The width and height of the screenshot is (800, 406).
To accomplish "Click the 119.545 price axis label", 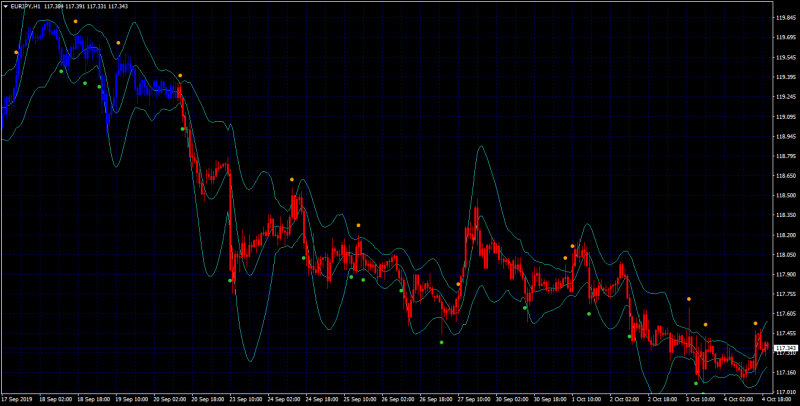I will pyautogui.click(x=785, y=58).
